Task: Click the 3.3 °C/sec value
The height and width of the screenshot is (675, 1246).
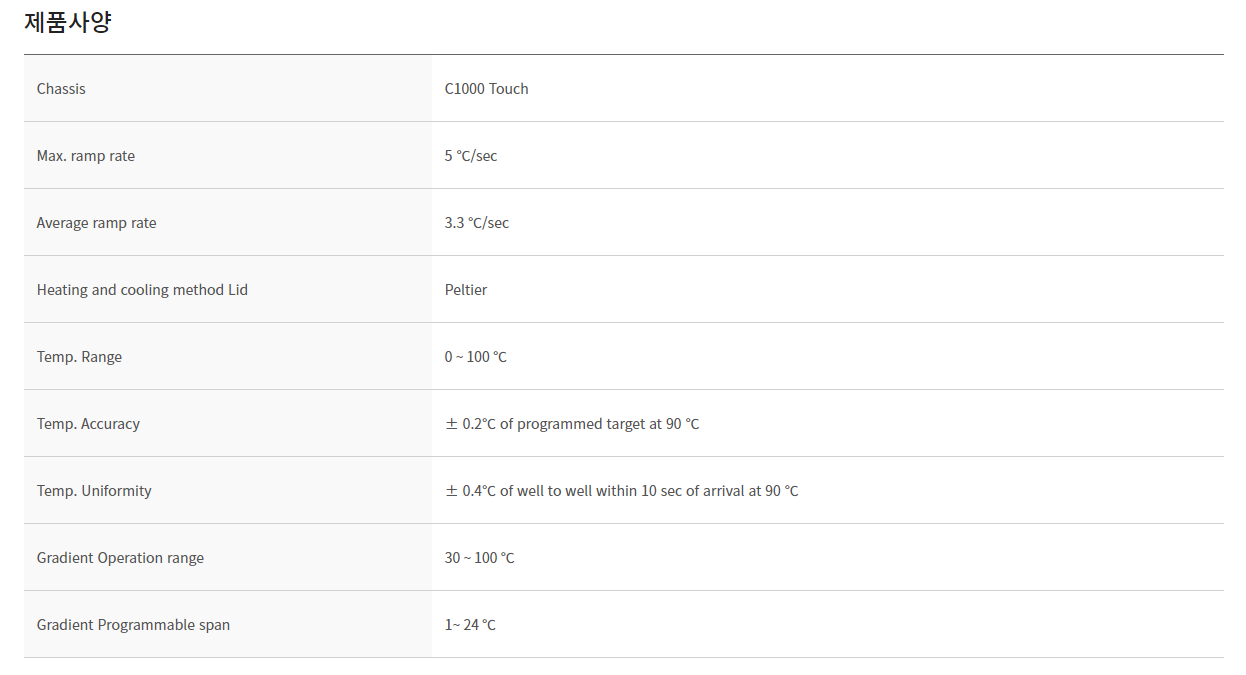Action: coord(477,223)
